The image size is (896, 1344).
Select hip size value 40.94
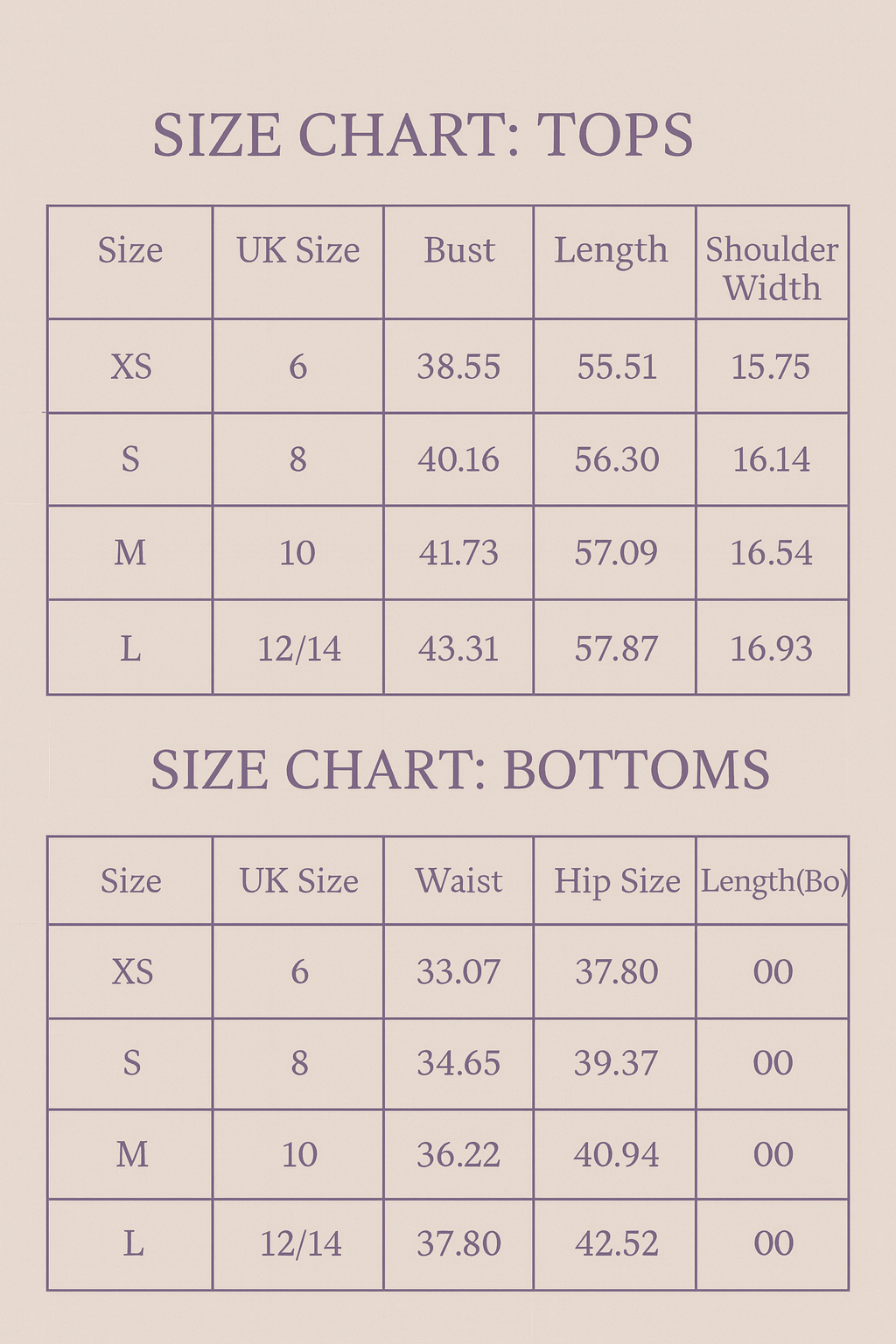(x=616, y=1155)
